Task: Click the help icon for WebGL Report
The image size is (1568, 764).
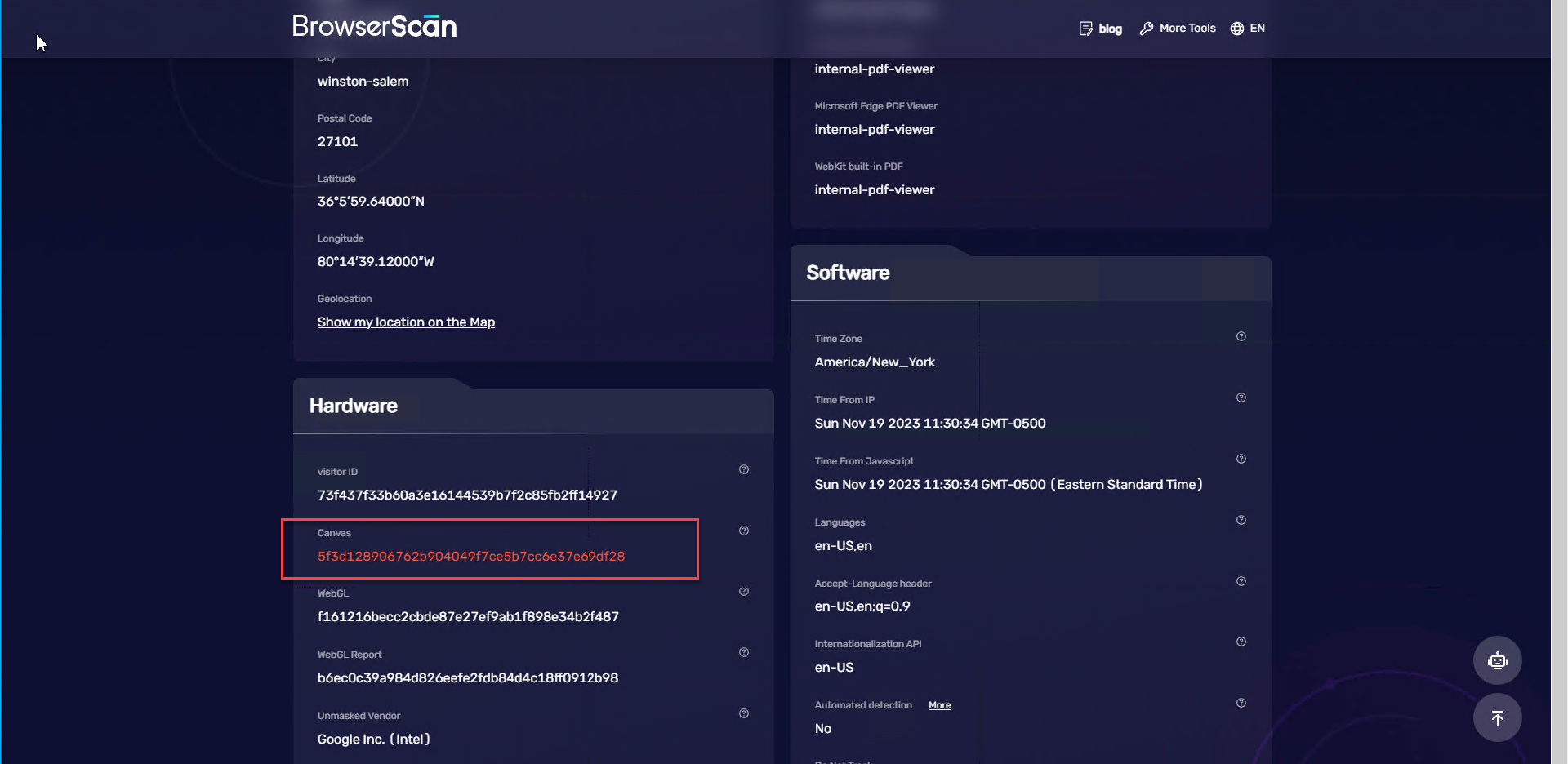Action: click(x=743, y=652)
